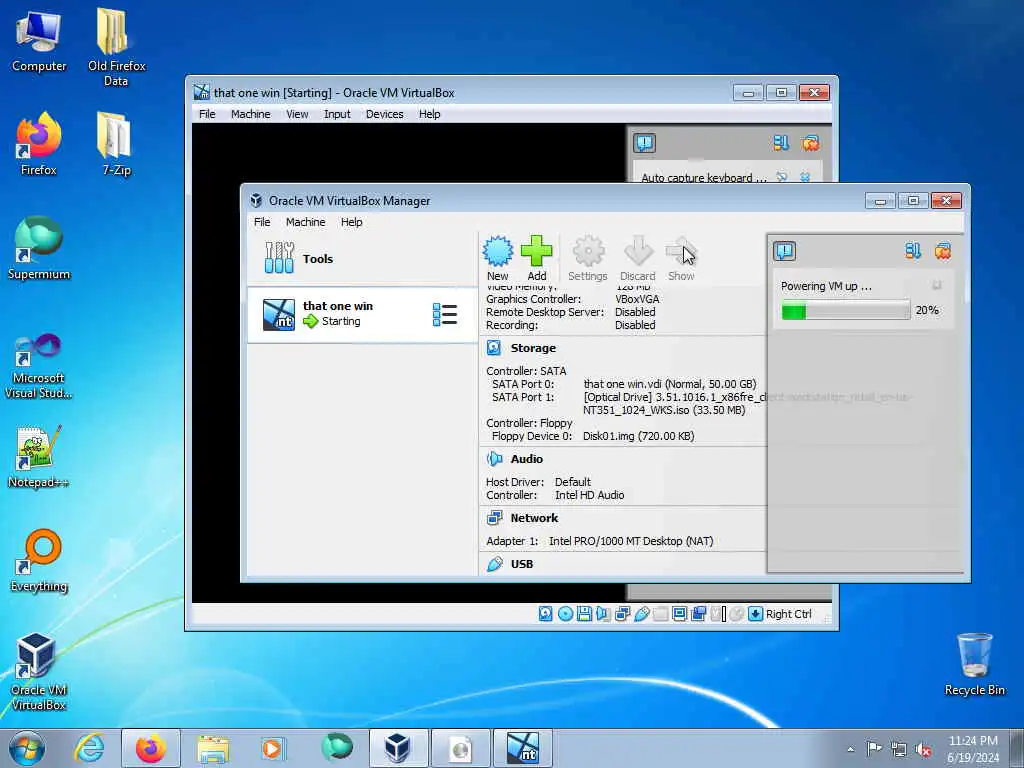
Task: Open View menu in the VM window
Action: tap(297, 114)
